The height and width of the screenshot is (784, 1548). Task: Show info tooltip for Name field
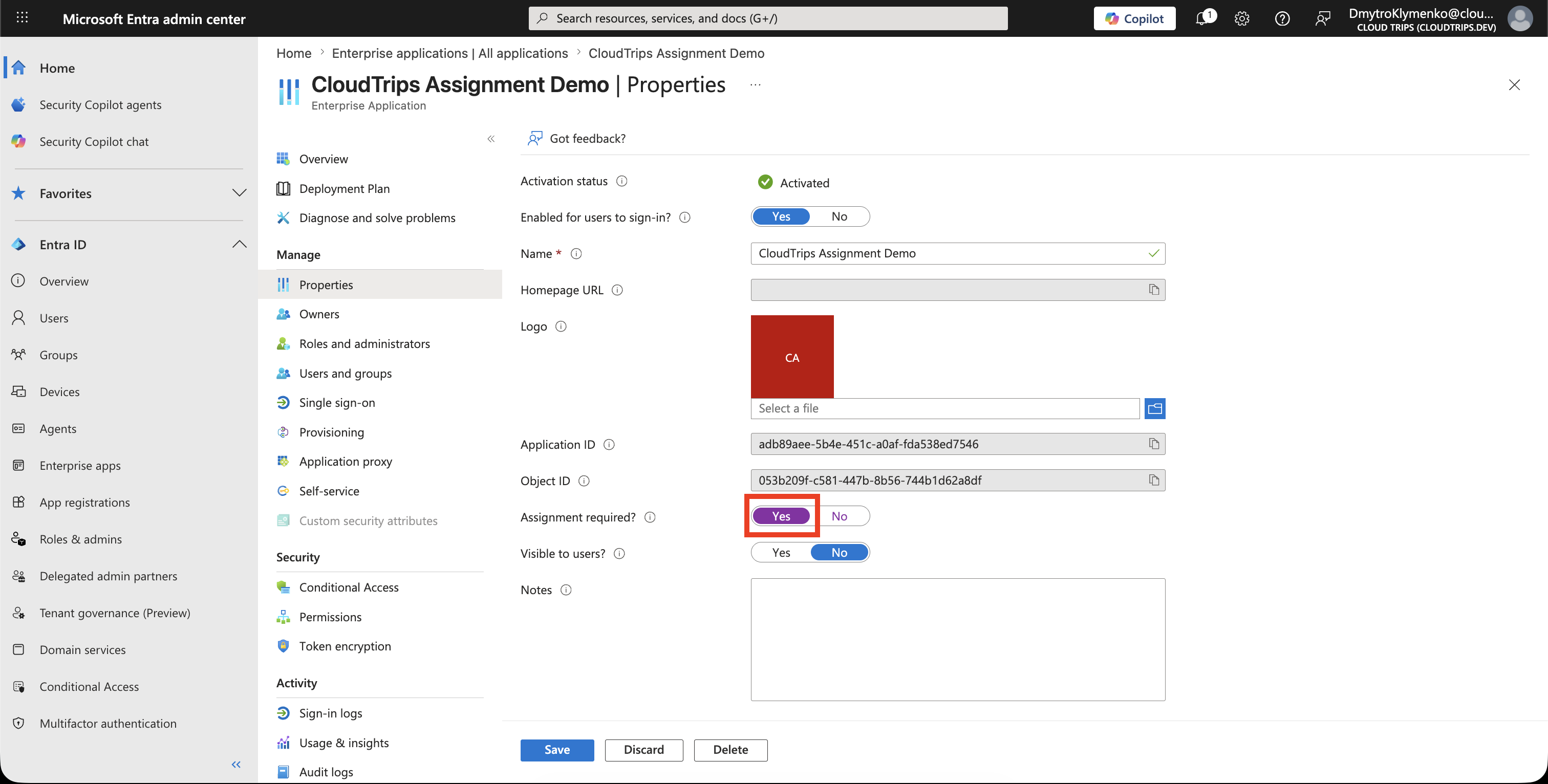576,253
